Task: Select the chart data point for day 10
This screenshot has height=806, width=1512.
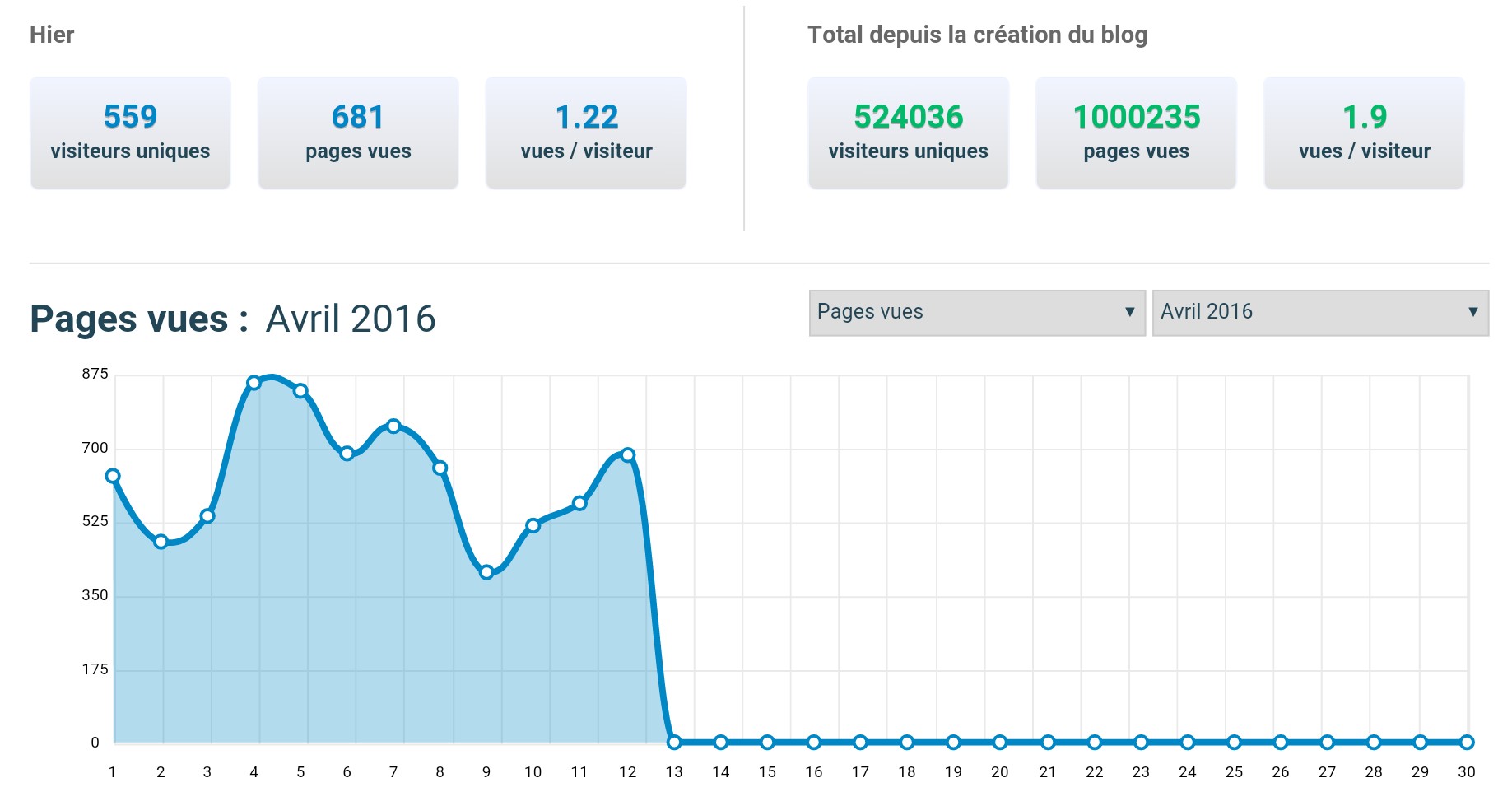Action: click(x=533, y=525)
